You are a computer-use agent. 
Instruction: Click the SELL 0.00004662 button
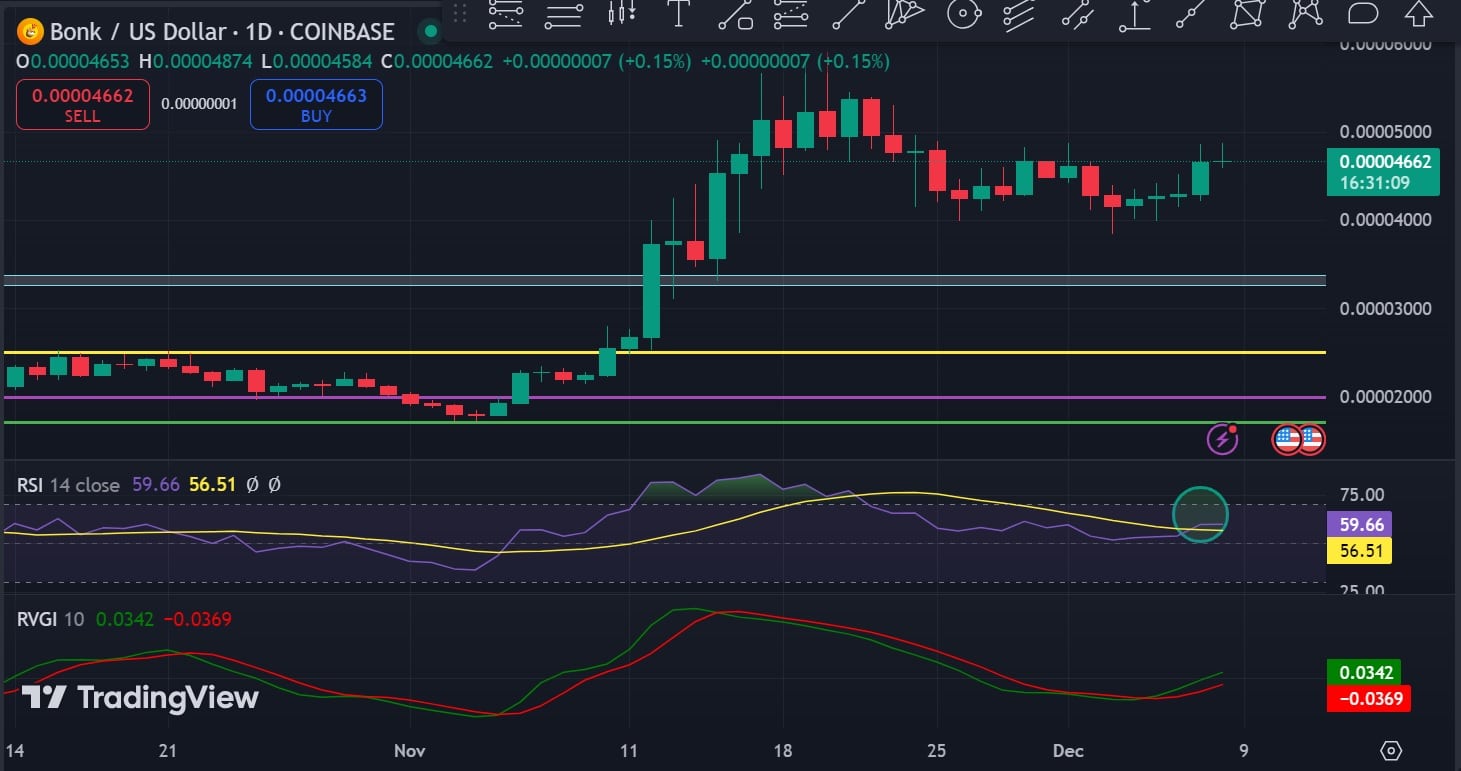click(x=83, y=105)
